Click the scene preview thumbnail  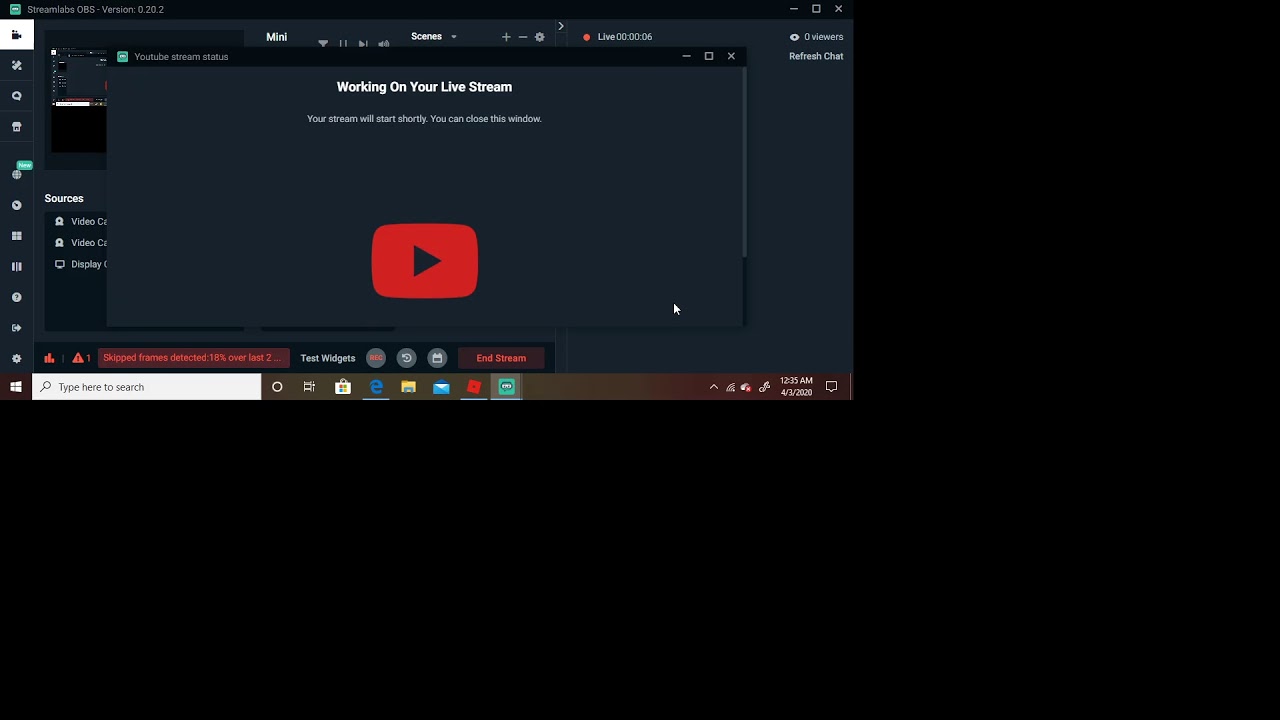pos(79,100)
